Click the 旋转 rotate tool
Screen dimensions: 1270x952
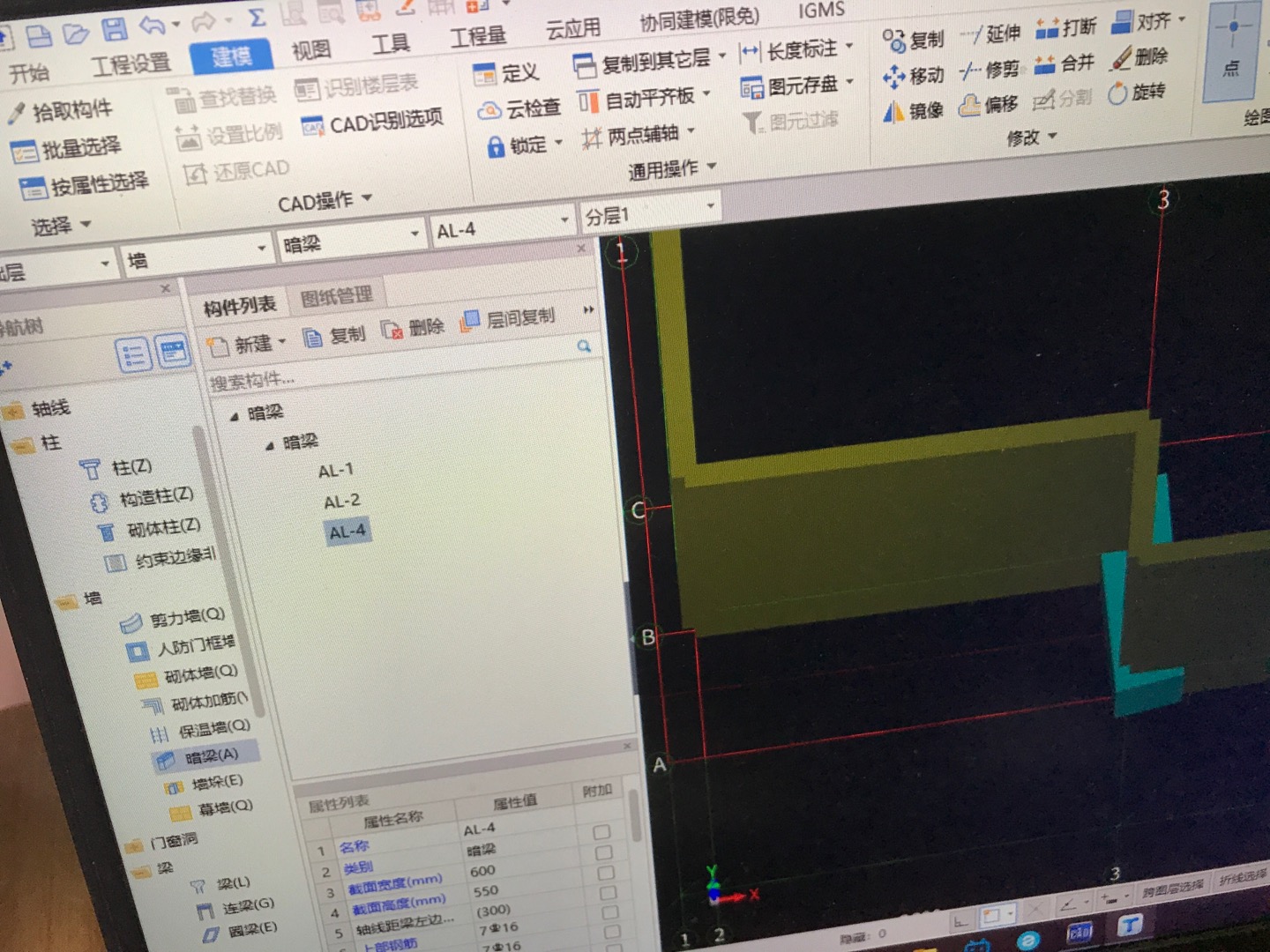tap(1137, 92)
